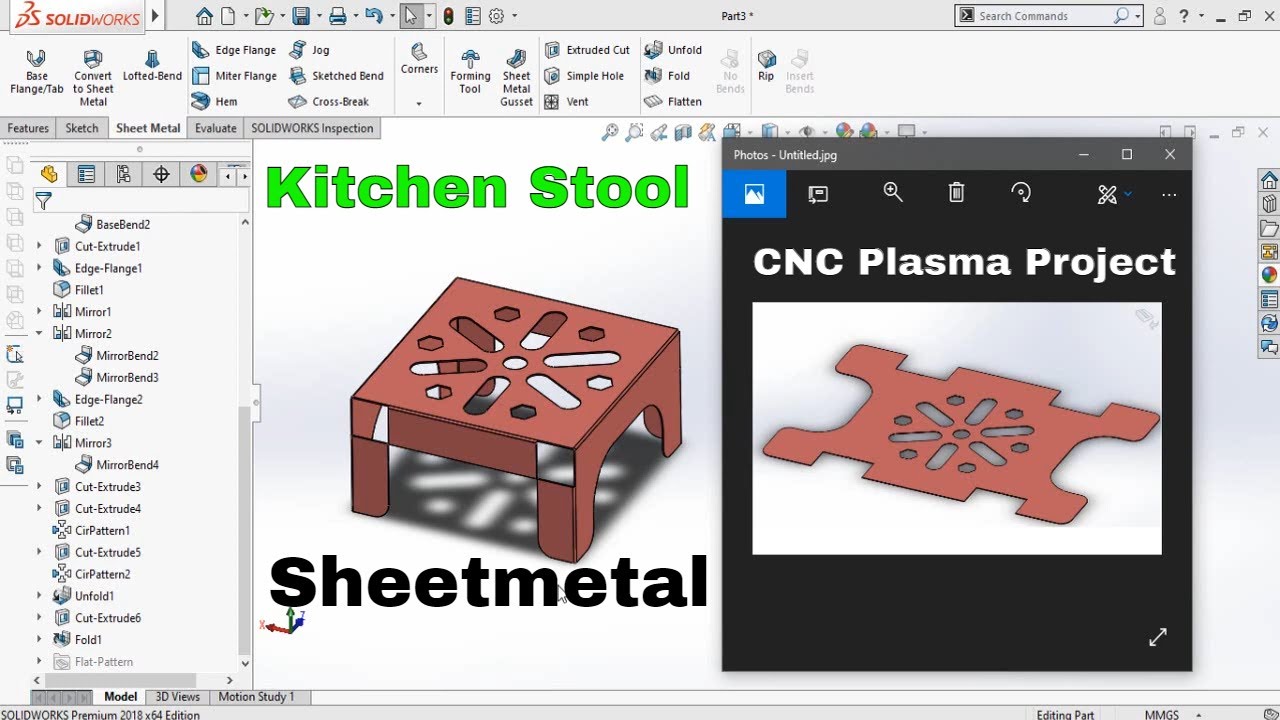Image resolution: width=1280 pixels, height=720 pixels.
Task: Expand the Cut-Extrude3 feature
Action: [x=39, y=487]
